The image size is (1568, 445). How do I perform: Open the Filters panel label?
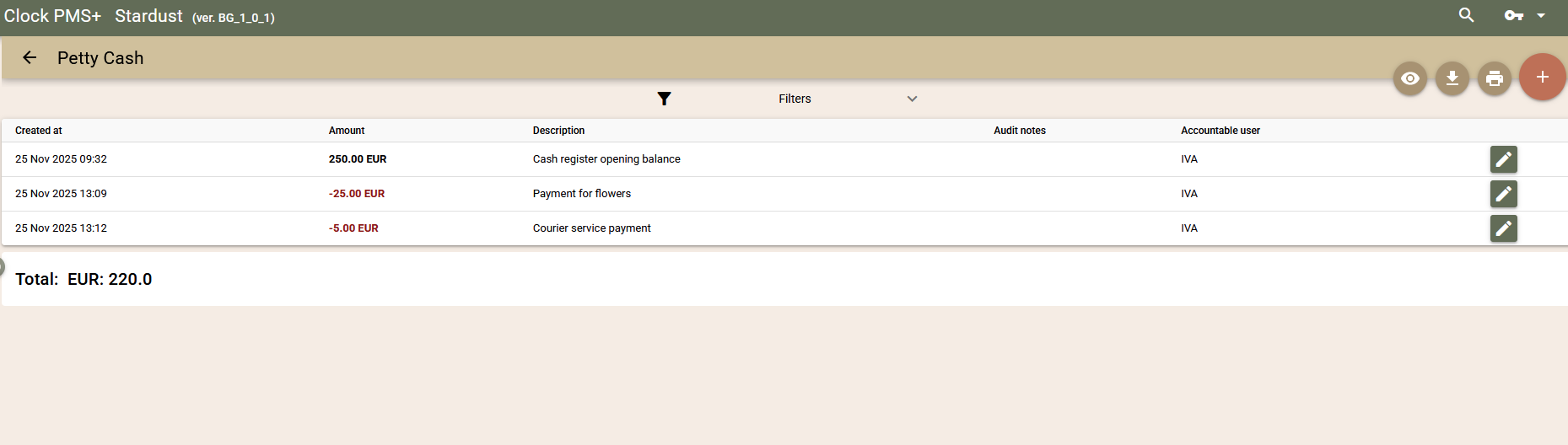pyautogui.click(x=795, y=99)
